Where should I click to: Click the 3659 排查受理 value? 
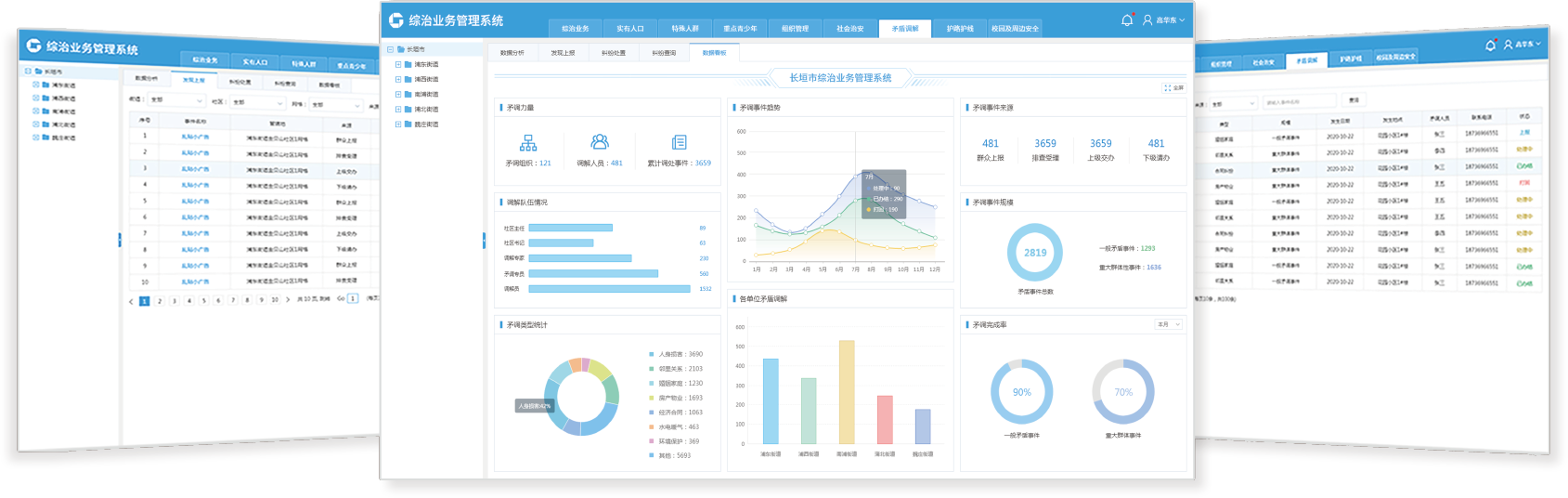[1045, 143]
